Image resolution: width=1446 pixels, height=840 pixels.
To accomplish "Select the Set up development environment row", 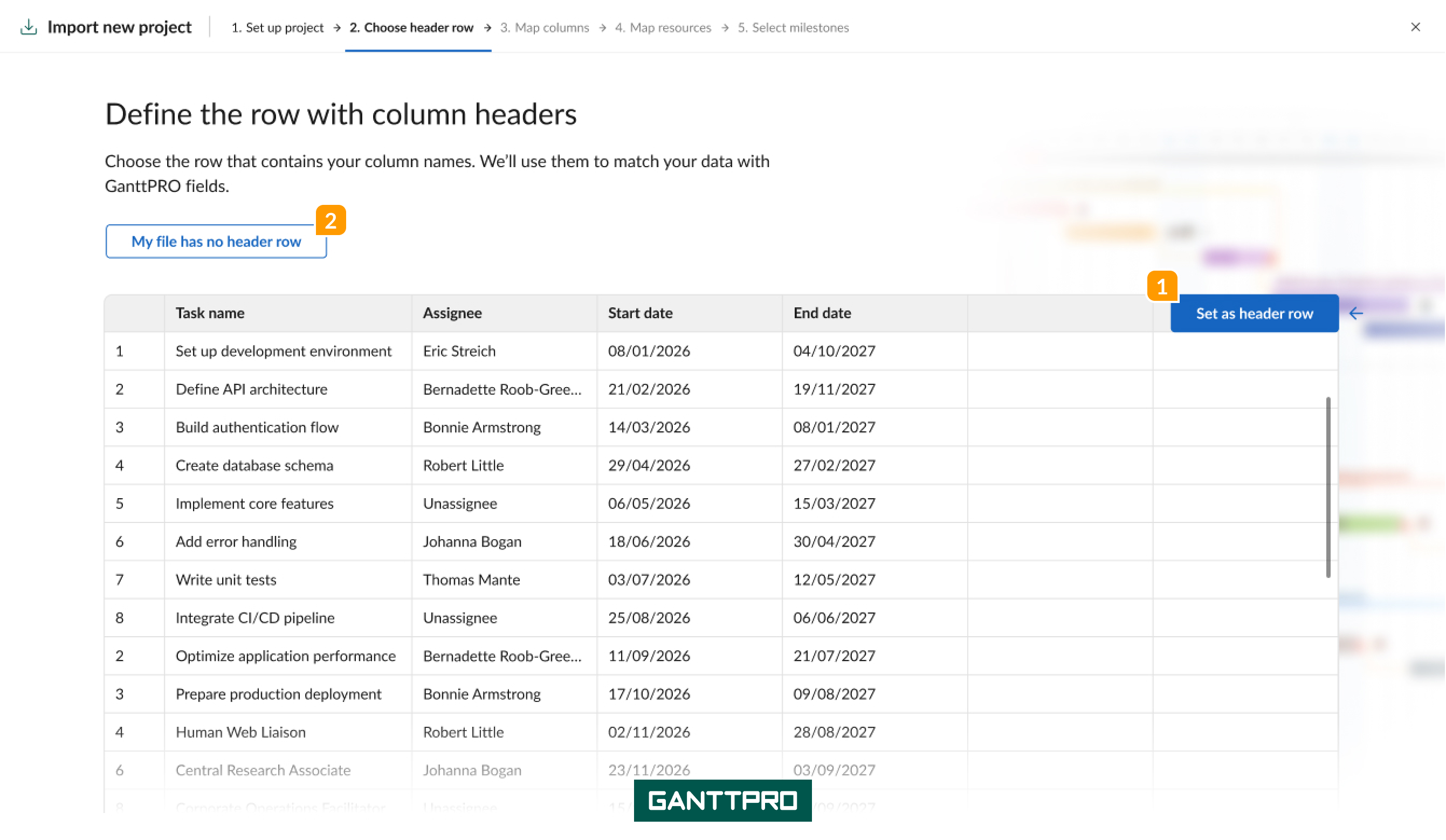I will pyautogui.click(x=721, y=351).
